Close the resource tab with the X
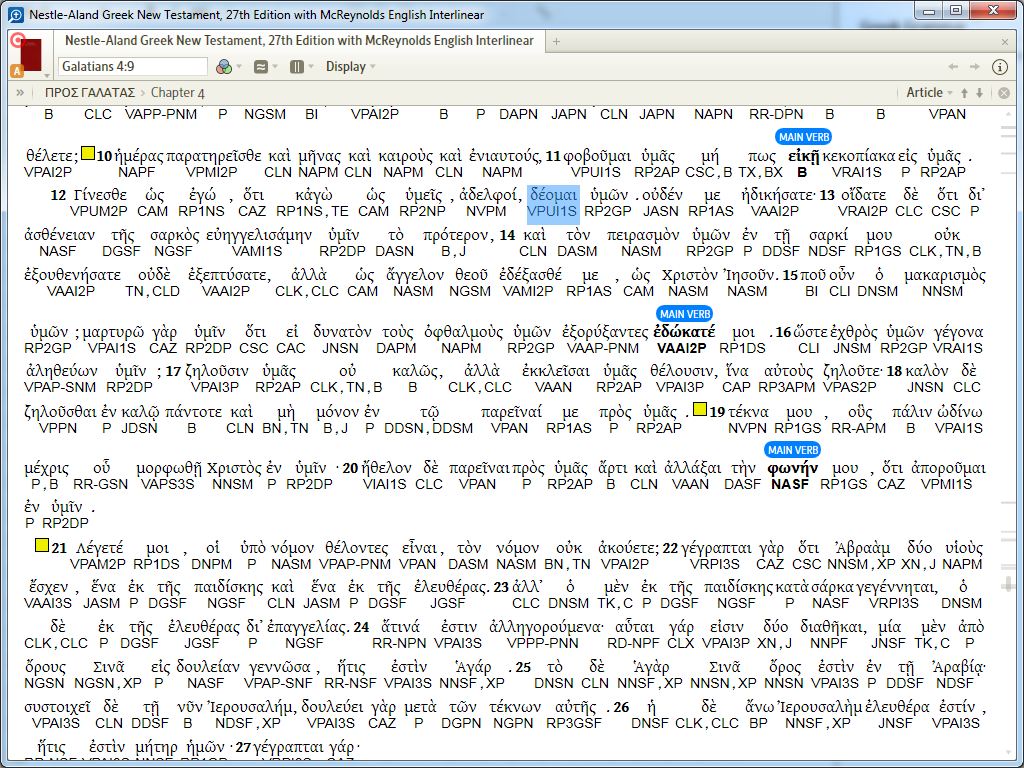The height and width of the screenshot is (768, 1024). (1005, 42)
